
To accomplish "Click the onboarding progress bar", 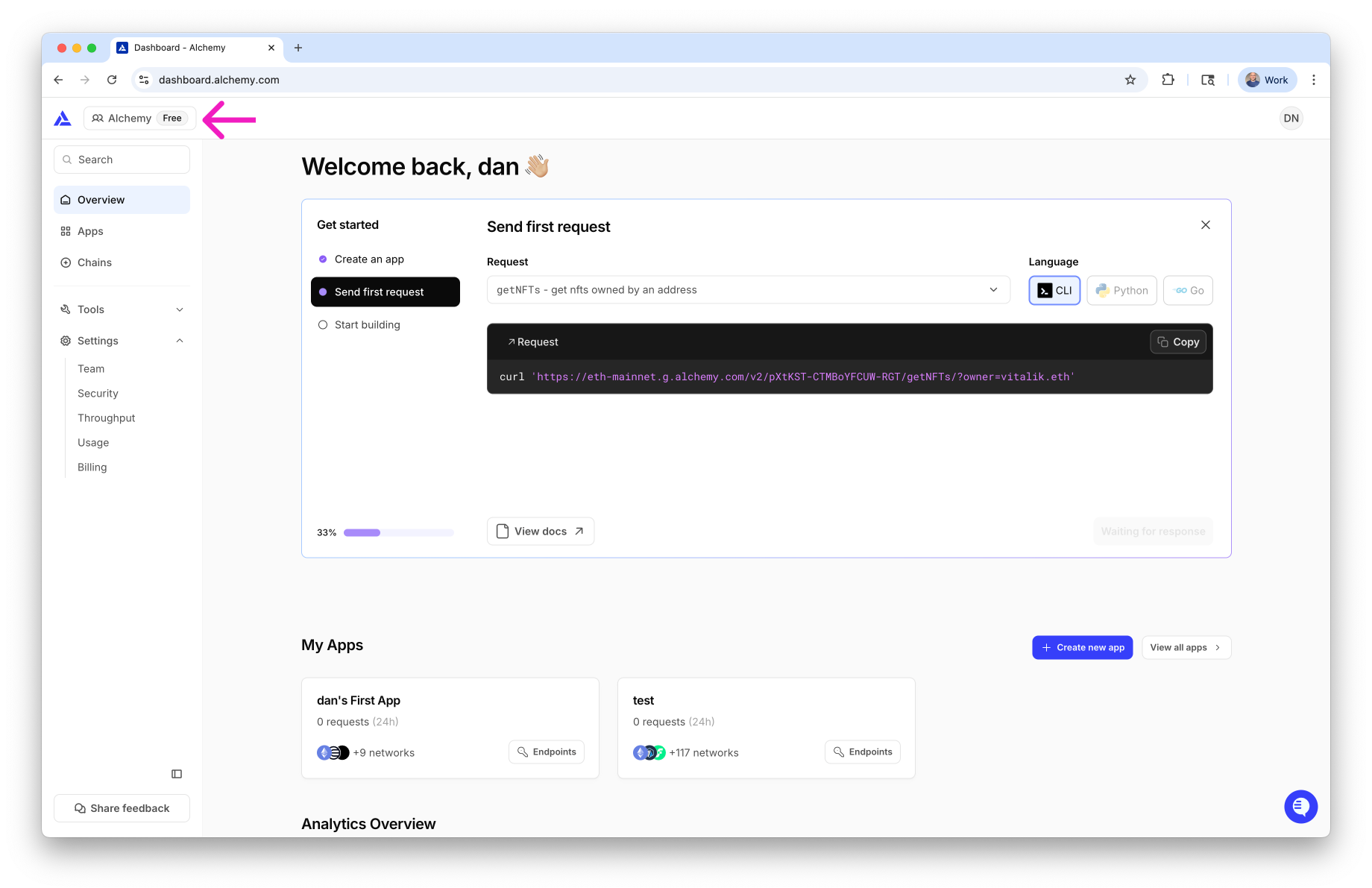I will point(398,532).
